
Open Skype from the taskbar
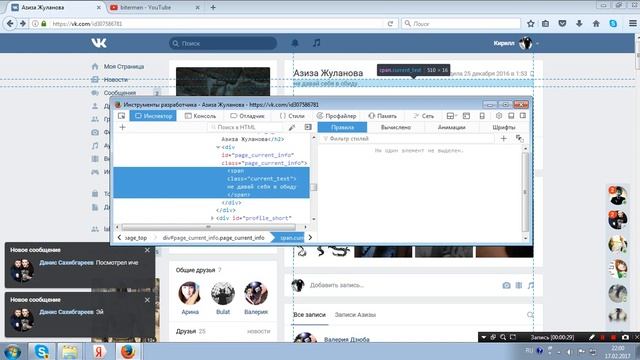(x=41, y=351)
